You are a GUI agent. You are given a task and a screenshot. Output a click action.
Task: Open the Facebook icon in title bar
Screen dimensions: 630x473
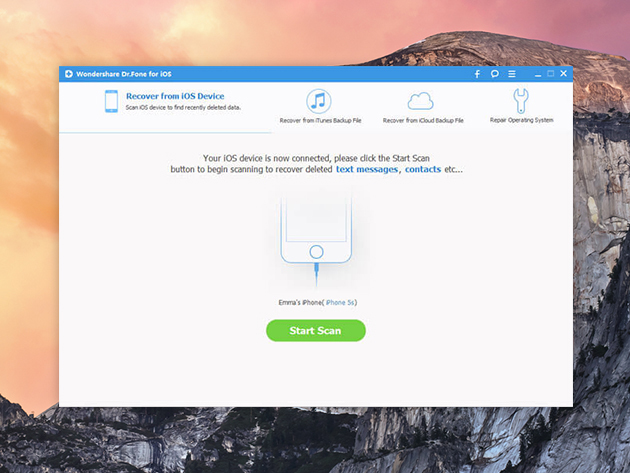pos(477,74)
